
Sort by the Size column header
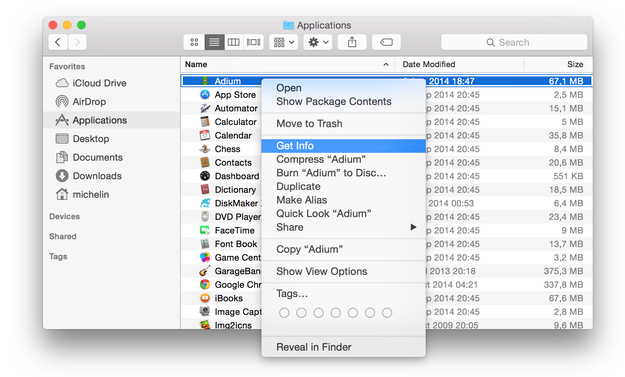coord(558,64)
